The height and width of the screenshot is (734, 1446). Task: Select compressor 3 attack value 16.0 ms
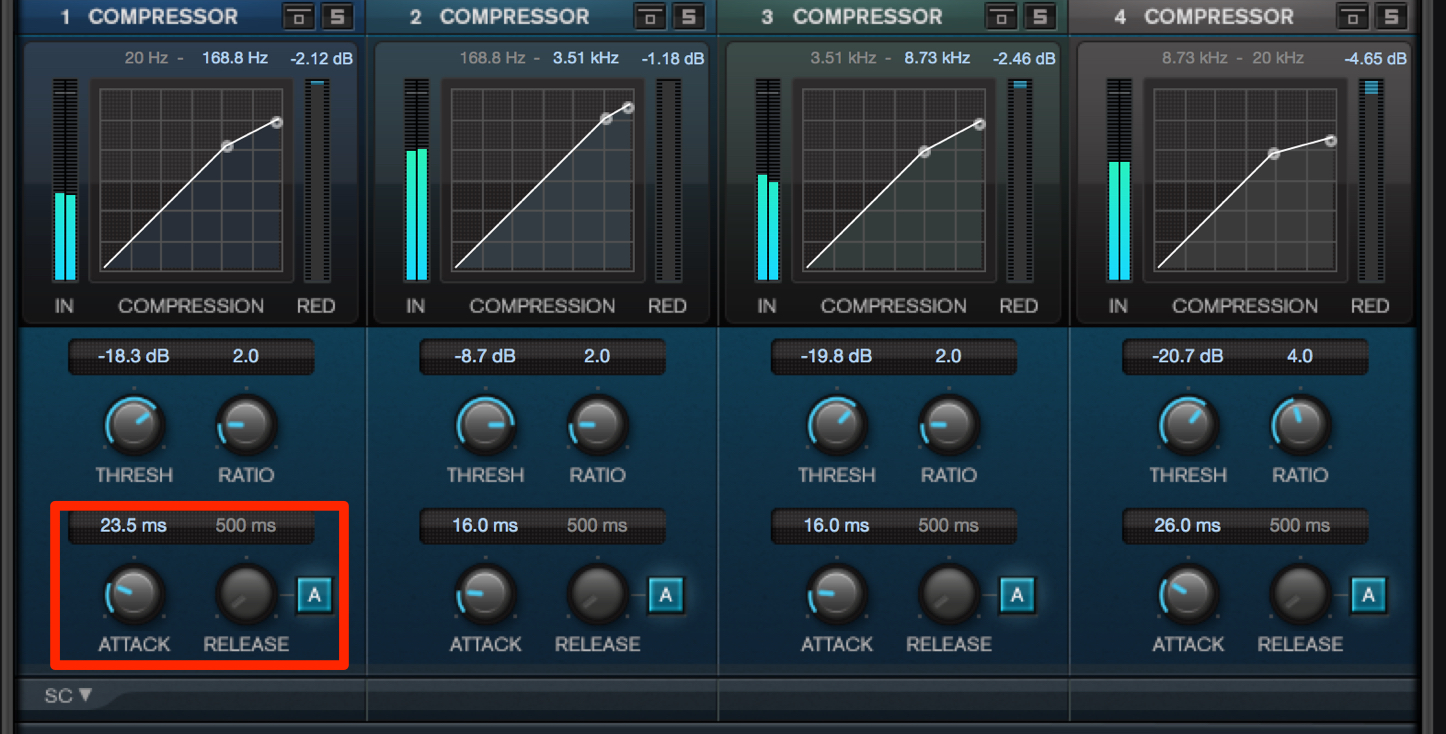[x=836, y=525]
